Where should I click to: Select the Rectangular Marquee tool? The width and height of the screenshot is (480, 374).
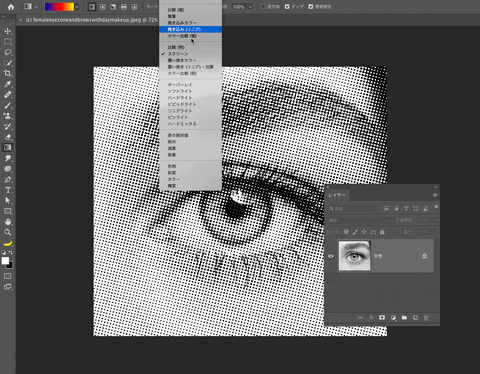pyautogui.click(x=8, y=42)
